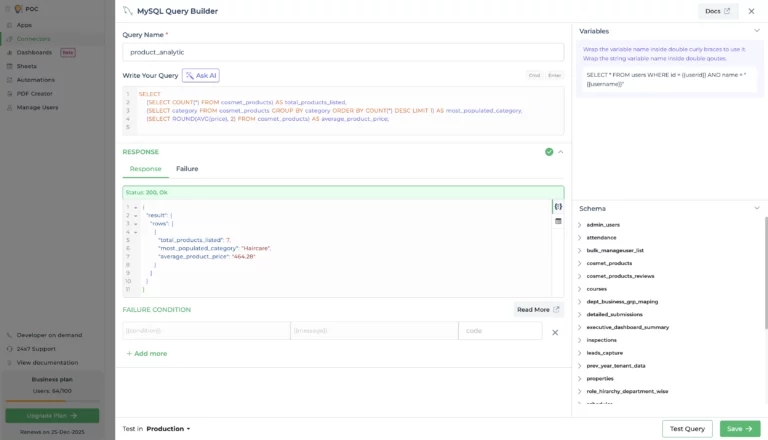The image size is (768, 440).
Task: Open the Test in Production dropdown
Action: (167, 428)
